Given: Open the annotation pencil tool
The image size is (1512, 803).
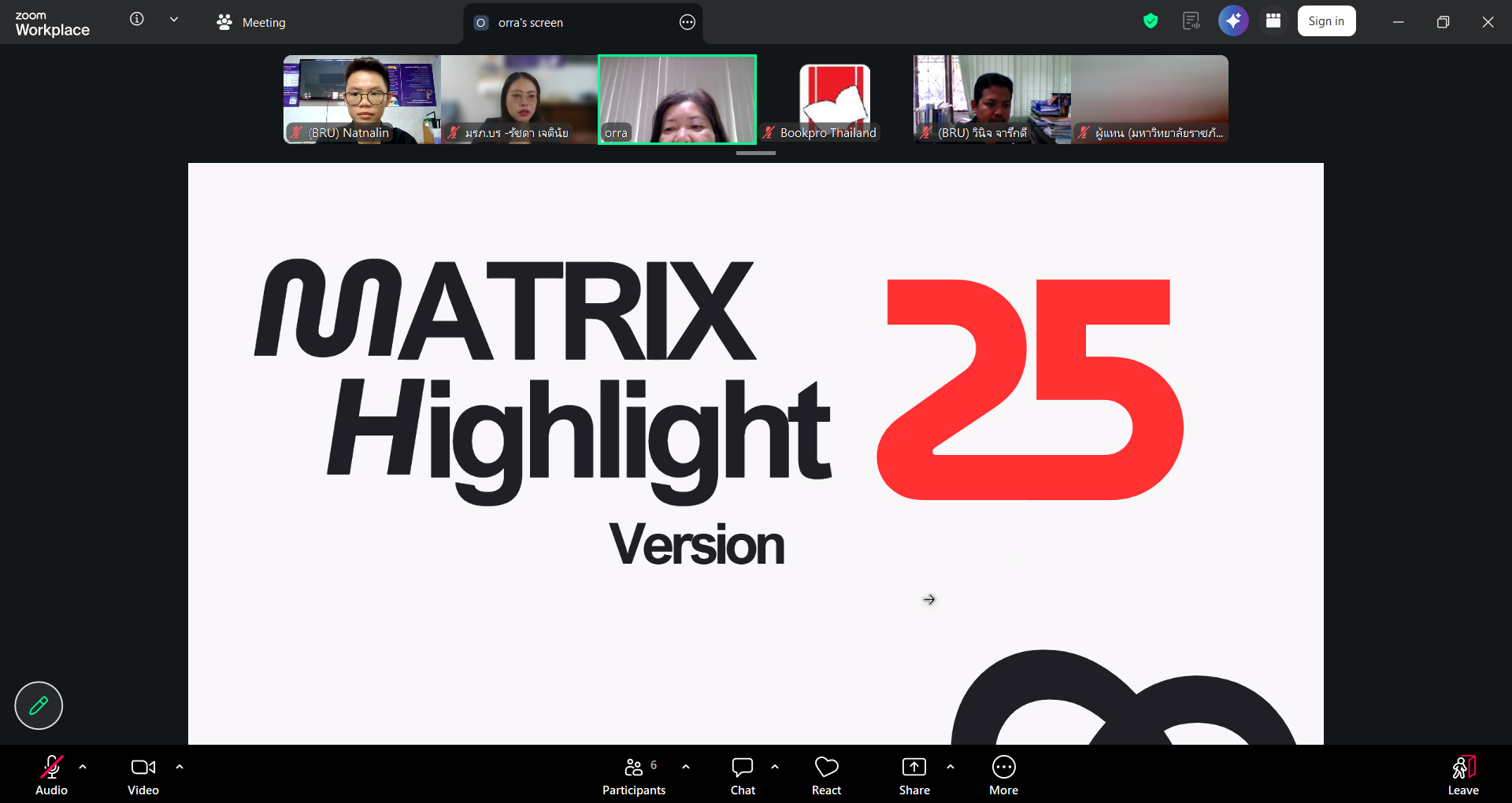Looking at the screenshot, I should (39, 705).
